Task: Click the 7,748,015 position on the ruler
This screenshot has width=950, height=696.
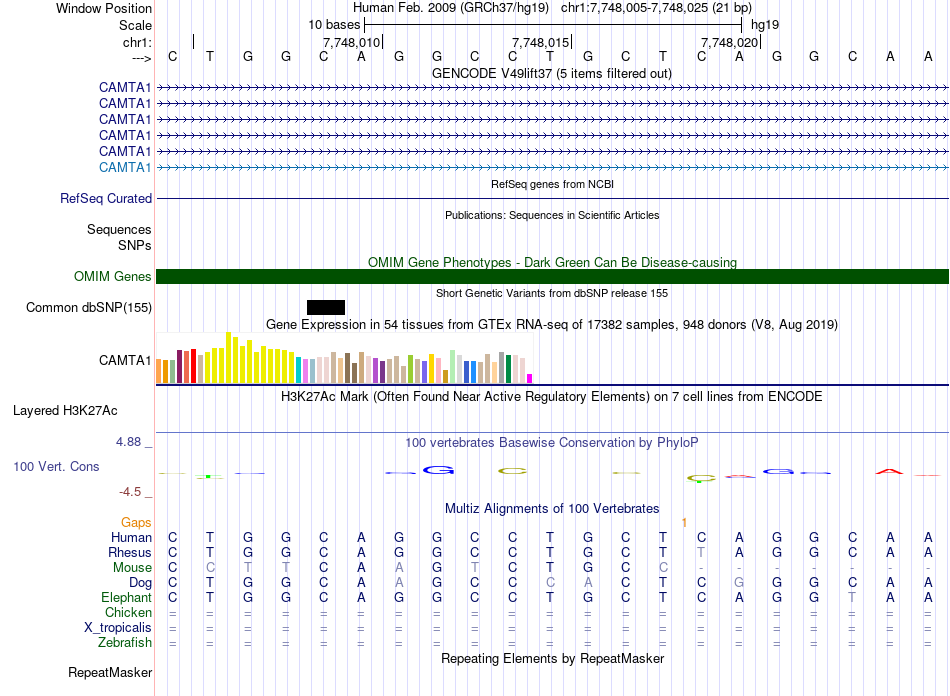Action: 540,42
